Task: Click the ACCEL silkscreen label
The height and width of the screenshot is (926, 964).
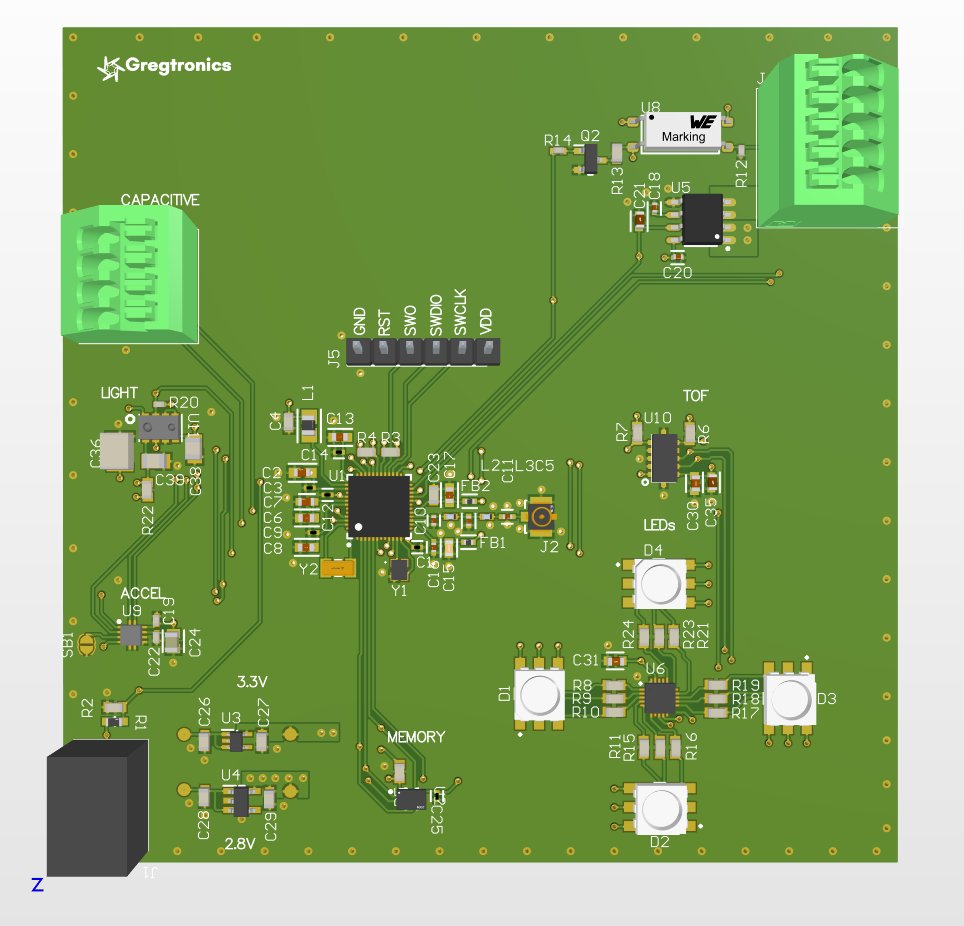Action: tap(142, 593)
